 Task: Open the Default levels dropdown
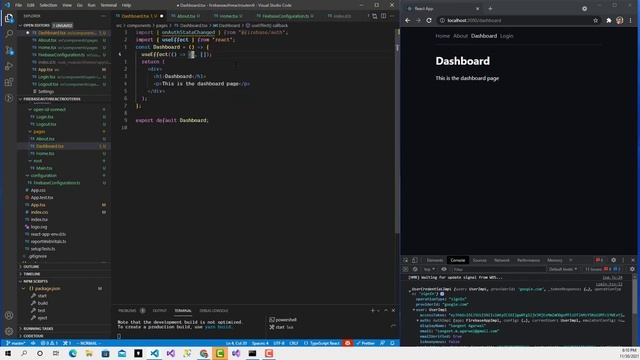pyautogui.click(x=563, y=269)
